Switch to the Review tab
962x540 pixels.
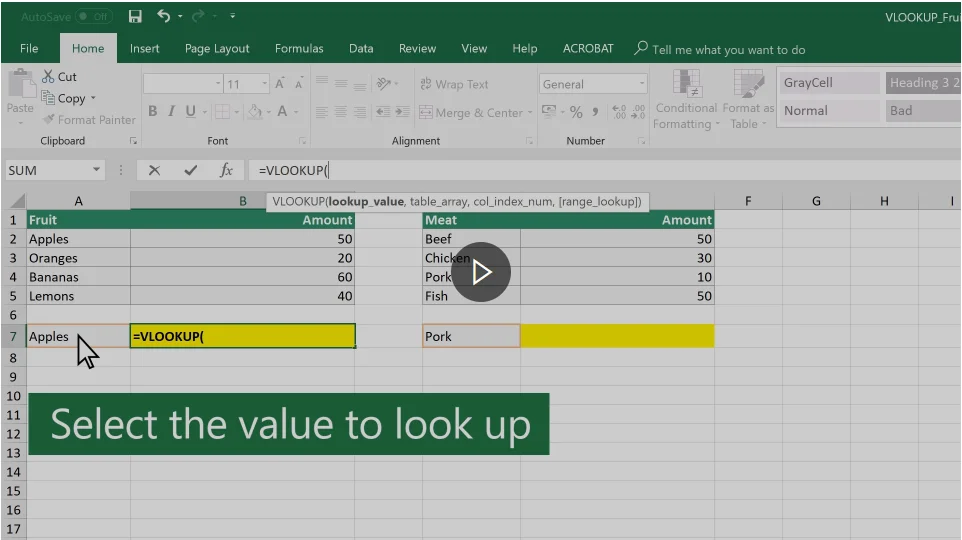(x=417, y=48)
